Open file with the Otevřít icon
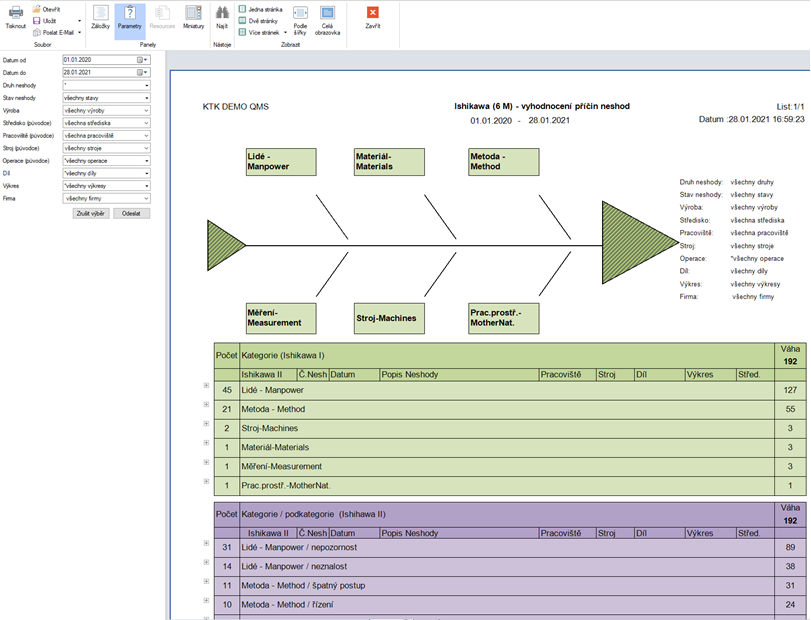Viewport: 811px width, 620px height. click(47, 8)
